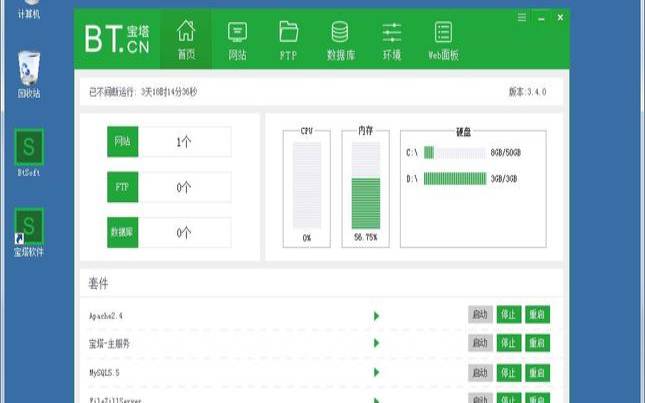Screen dimensions: 645x403
Task: Click MySQL5.5 running status arrow
Action: tap(376, 372)
